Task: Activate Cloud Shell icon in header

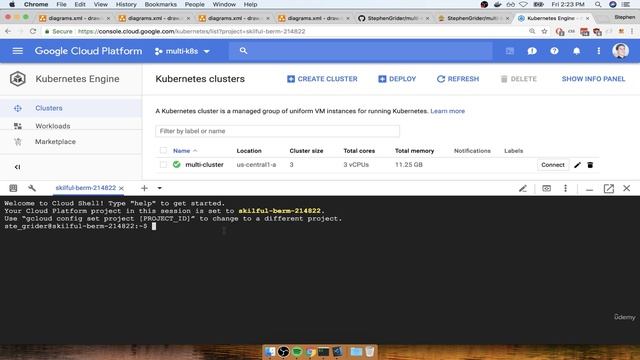Action: [x=510, y=51]
